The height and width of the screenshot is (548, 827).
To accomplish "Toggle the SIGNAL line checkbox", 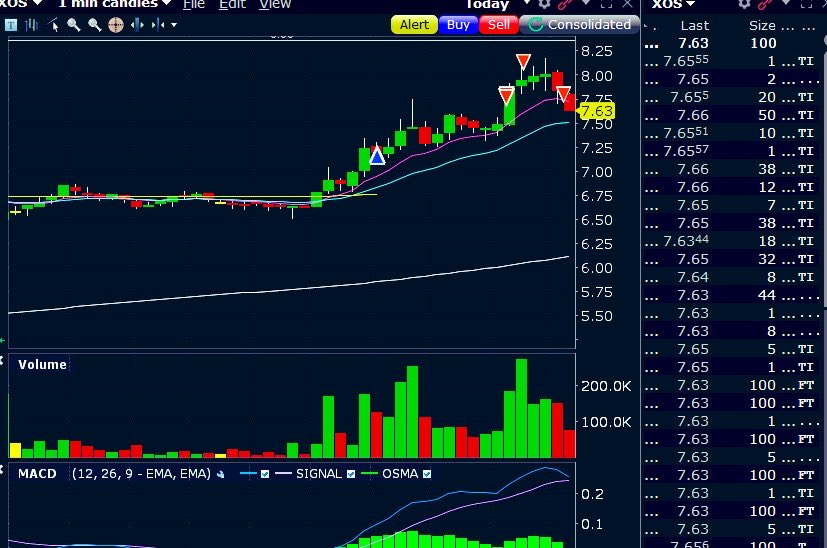I will point(351,474).
